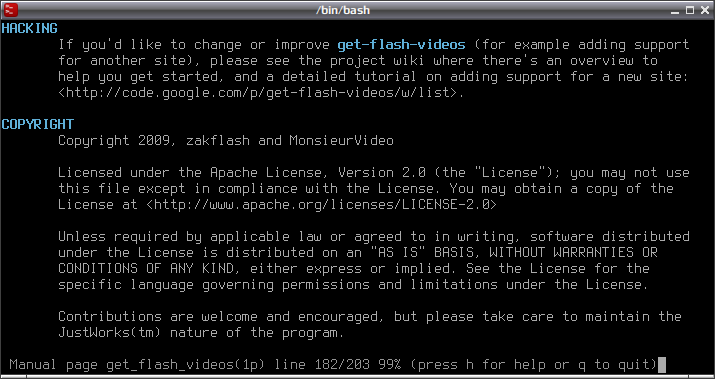Maximize the /bin/bash window

[690, 10]
